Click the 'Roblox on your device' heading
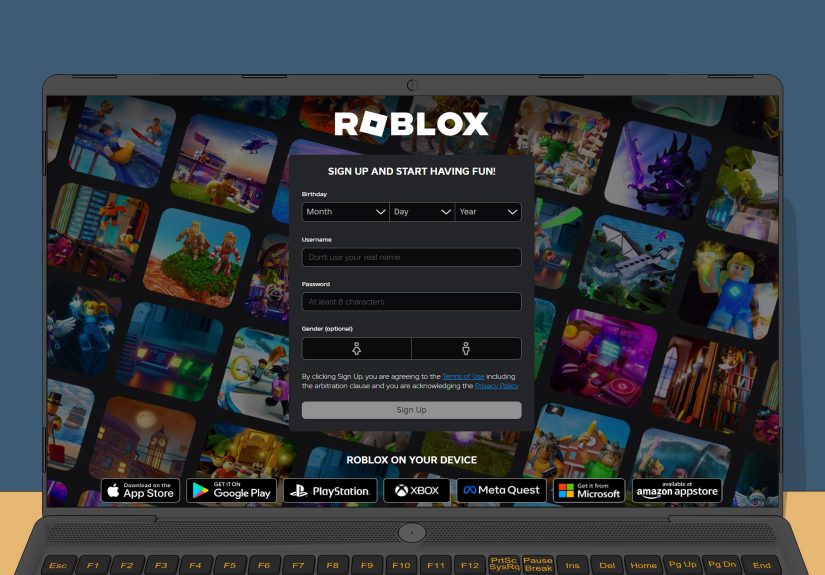 [x=411, y=460]
